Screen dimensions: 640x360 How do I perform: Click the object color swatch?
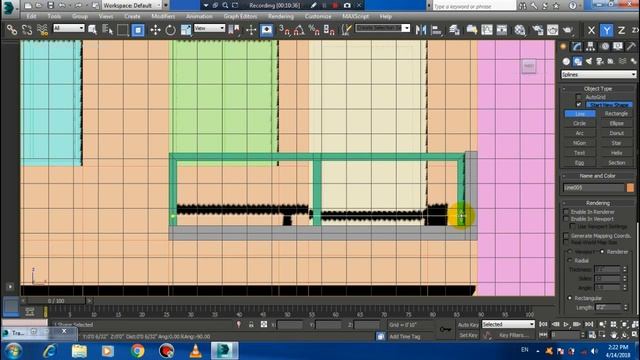click(x=630, y=187)
